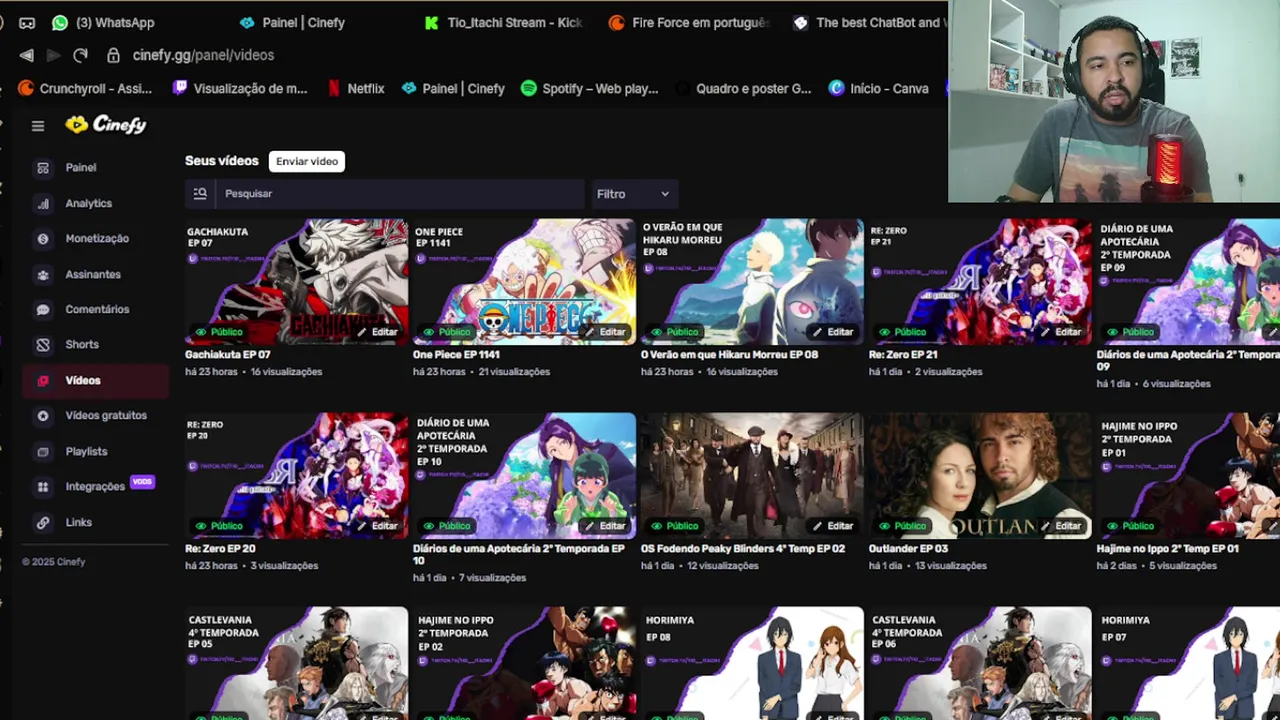Open the Outlander EP 03 thumbnail
1280x720 pixels.
pyautogui.click(x=980, y=476)
